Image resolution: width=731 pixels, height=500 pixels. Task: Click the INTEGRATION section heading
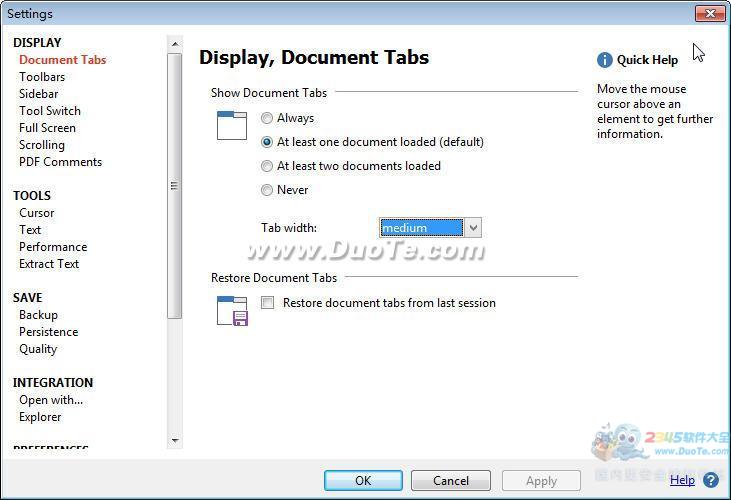tap(53, 383)
